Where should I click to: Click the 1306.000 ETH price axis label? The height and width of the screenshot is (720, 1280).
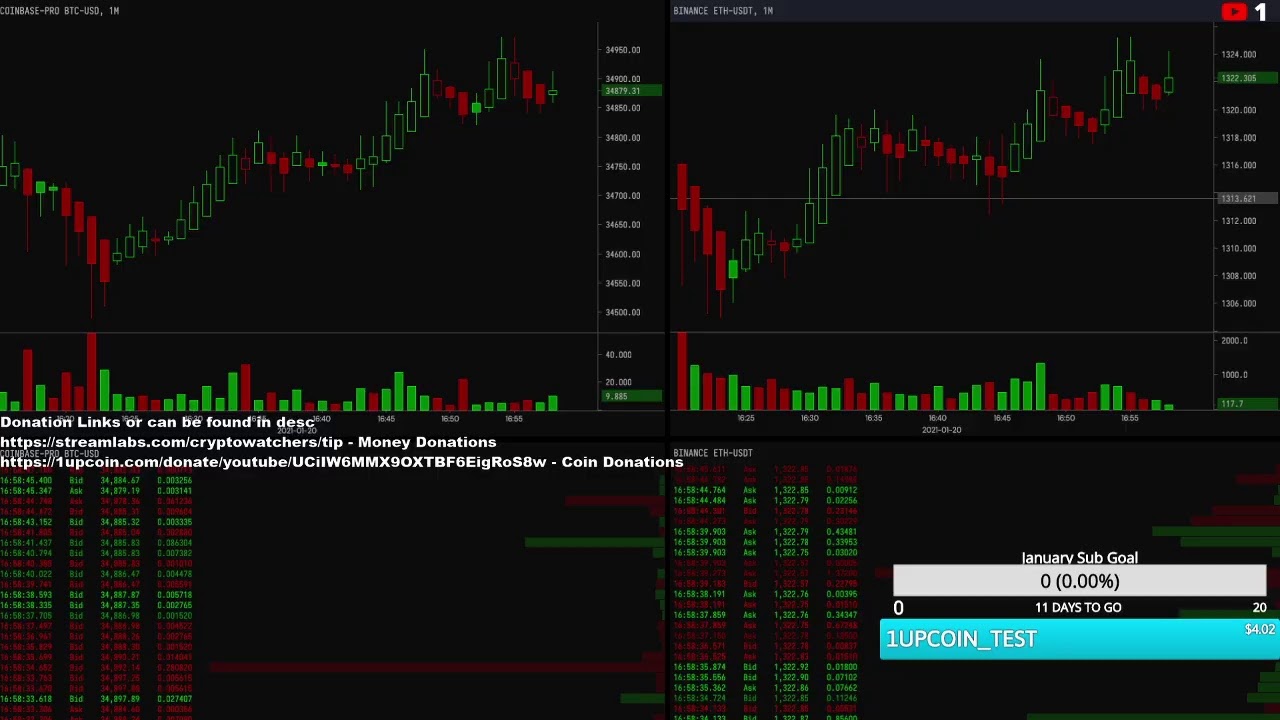1238,303
